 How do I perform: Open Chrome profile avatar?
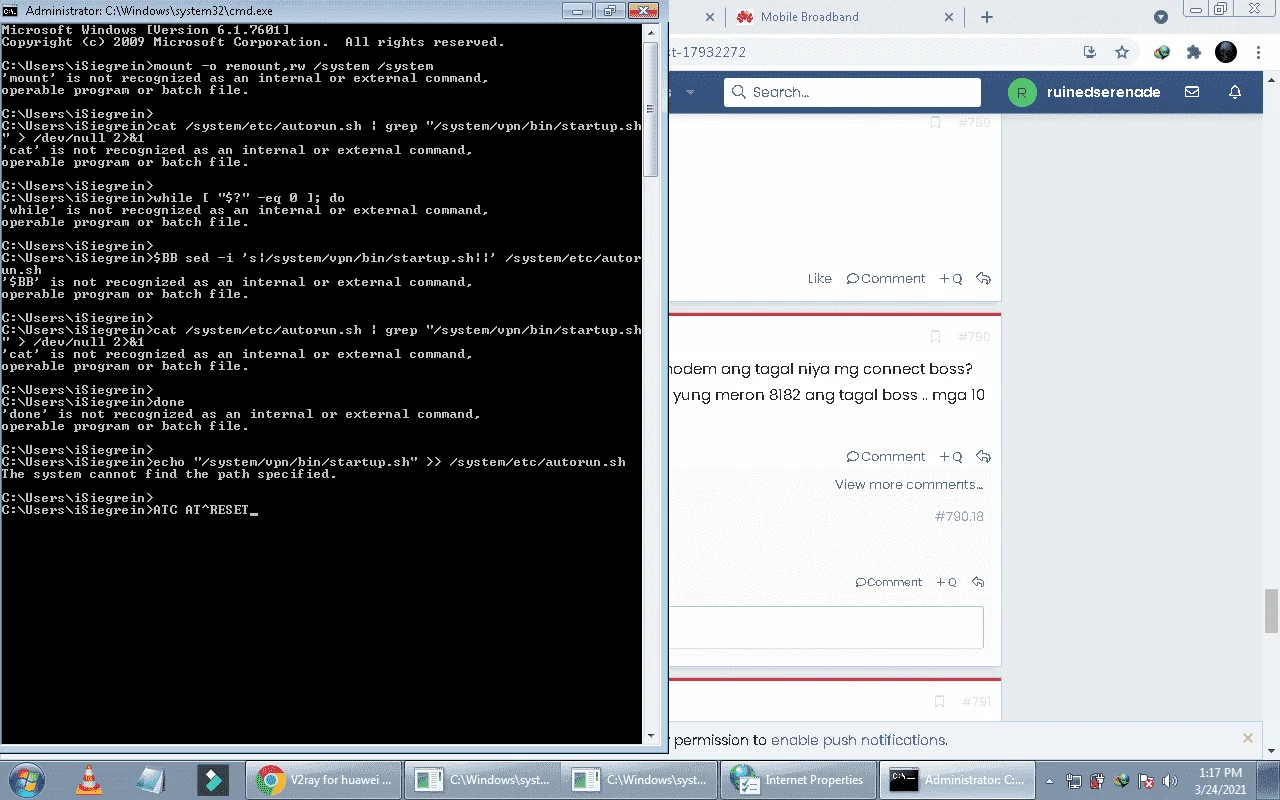pos(1226,52)
